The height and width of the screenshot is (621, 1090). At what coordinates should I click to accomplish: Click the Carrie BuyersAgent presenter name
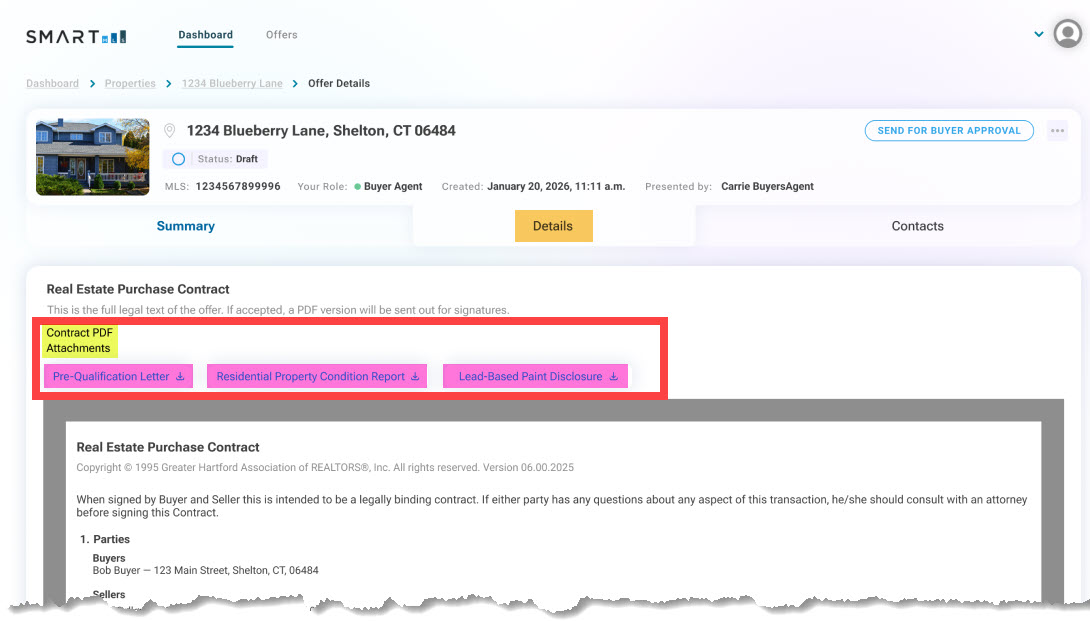[767, 186]
